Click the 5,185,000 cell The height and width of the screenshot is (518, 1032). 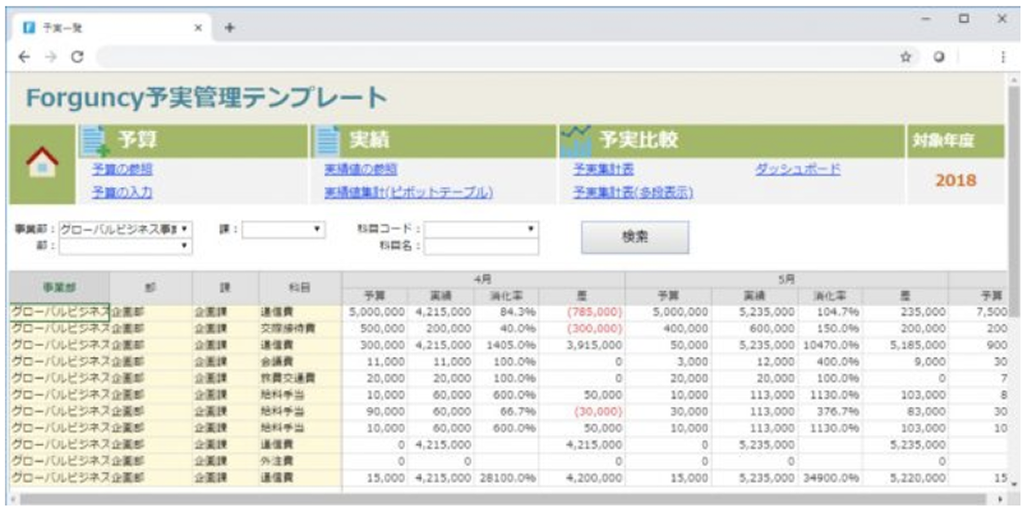pyautogui.click(x=906, y=345)
